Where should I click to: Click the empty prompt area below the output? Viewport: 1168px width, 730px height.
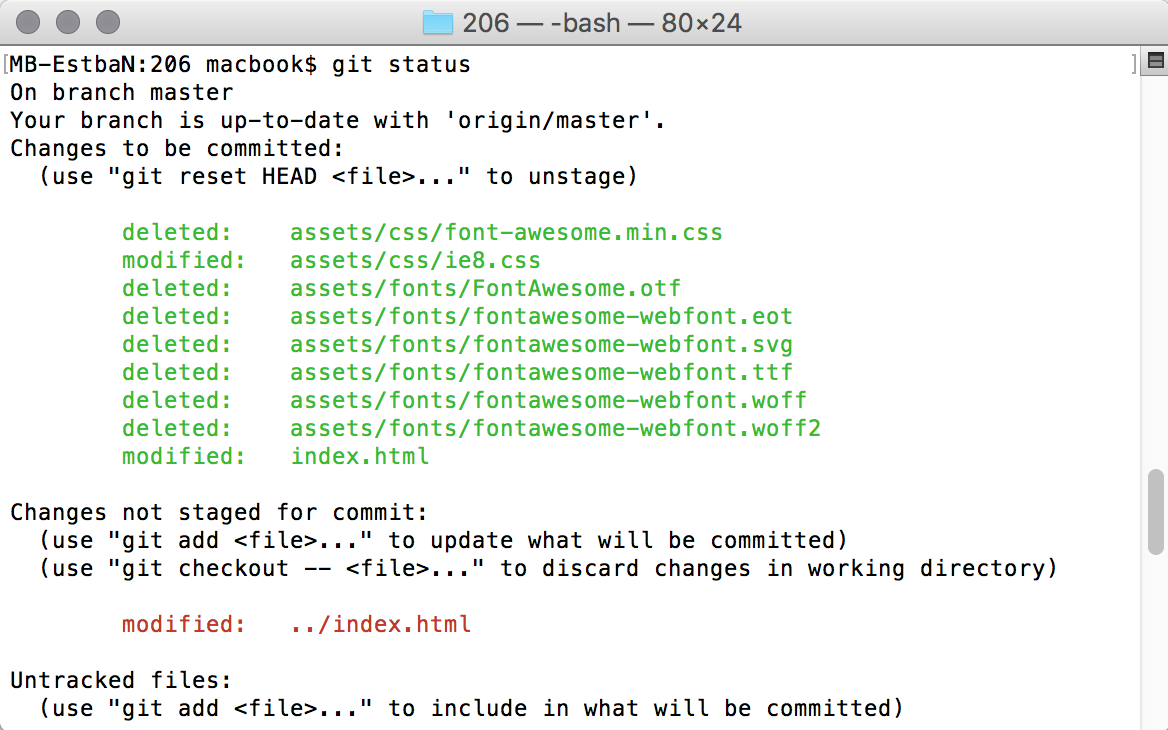click(500, 725)
